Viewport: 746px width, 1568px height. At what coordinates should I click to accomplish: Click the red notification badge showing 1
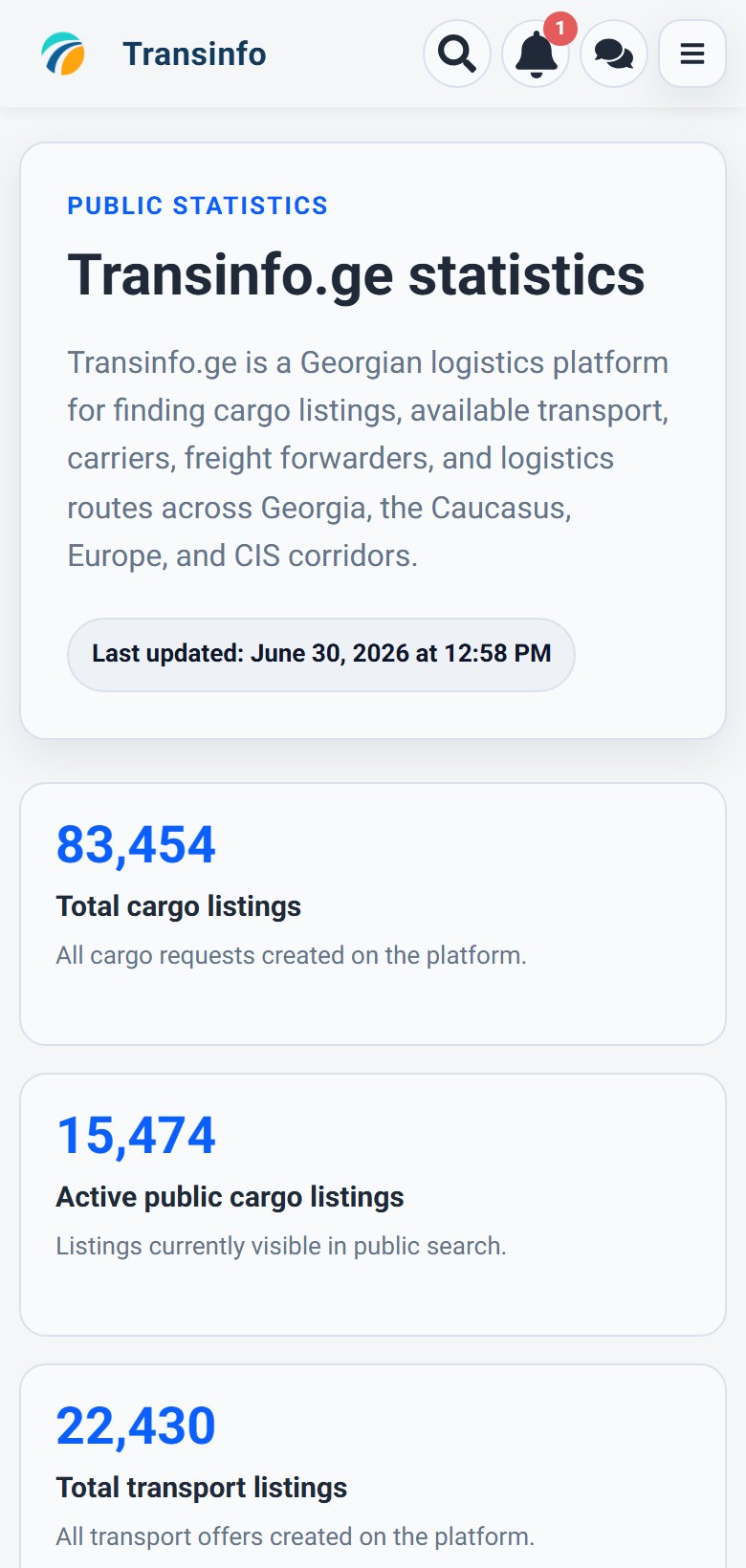[559, 29]
